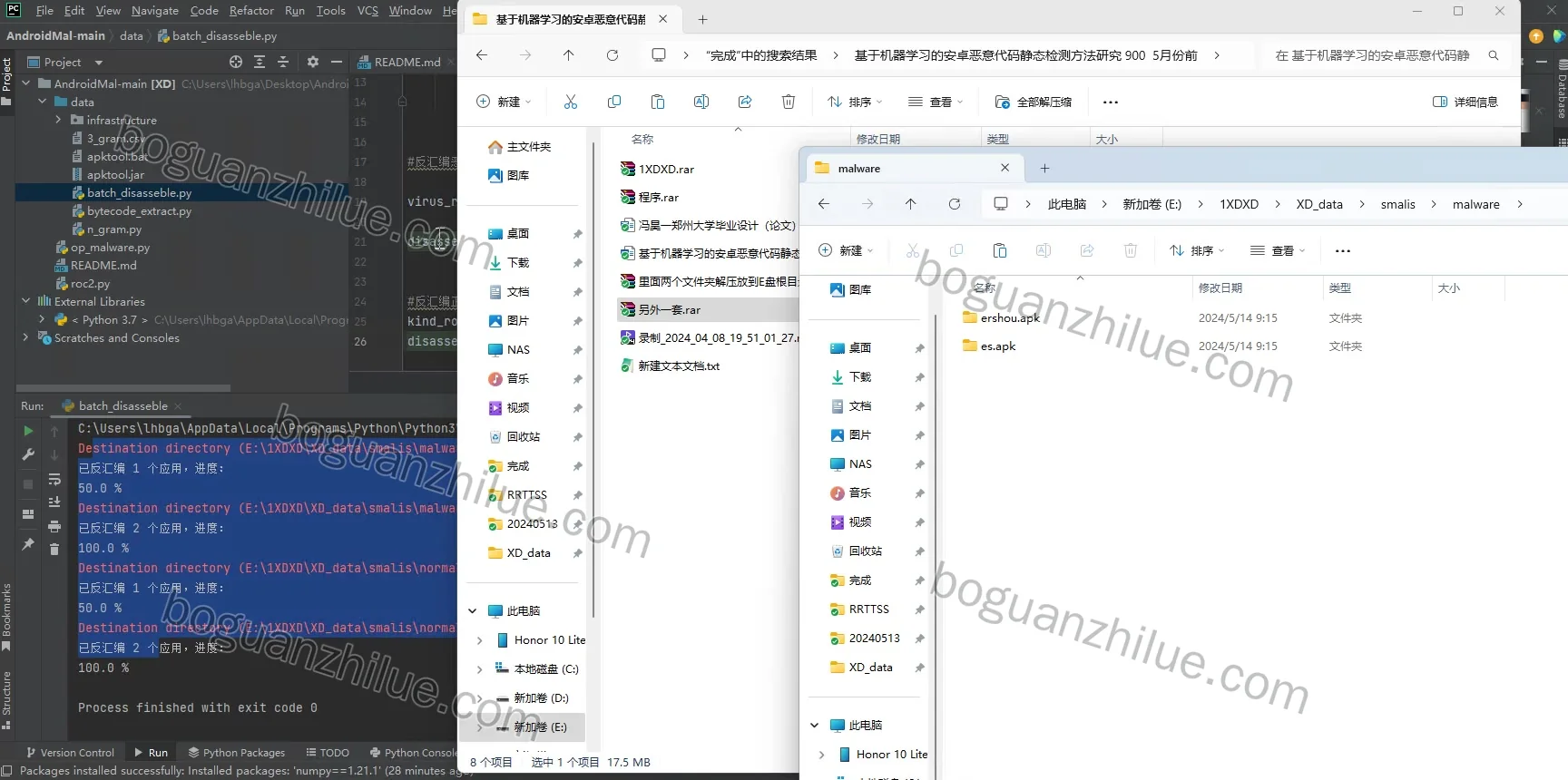This screenshot has height=780, width=1568.
Task: Select 1XDXD.rar file in back Explorer
Action: [657, 169]
